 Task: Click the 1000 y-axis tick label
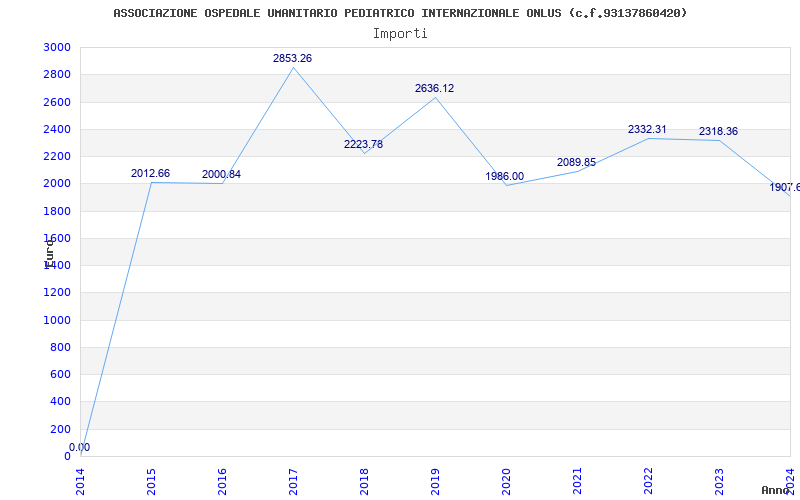[57, 320]
